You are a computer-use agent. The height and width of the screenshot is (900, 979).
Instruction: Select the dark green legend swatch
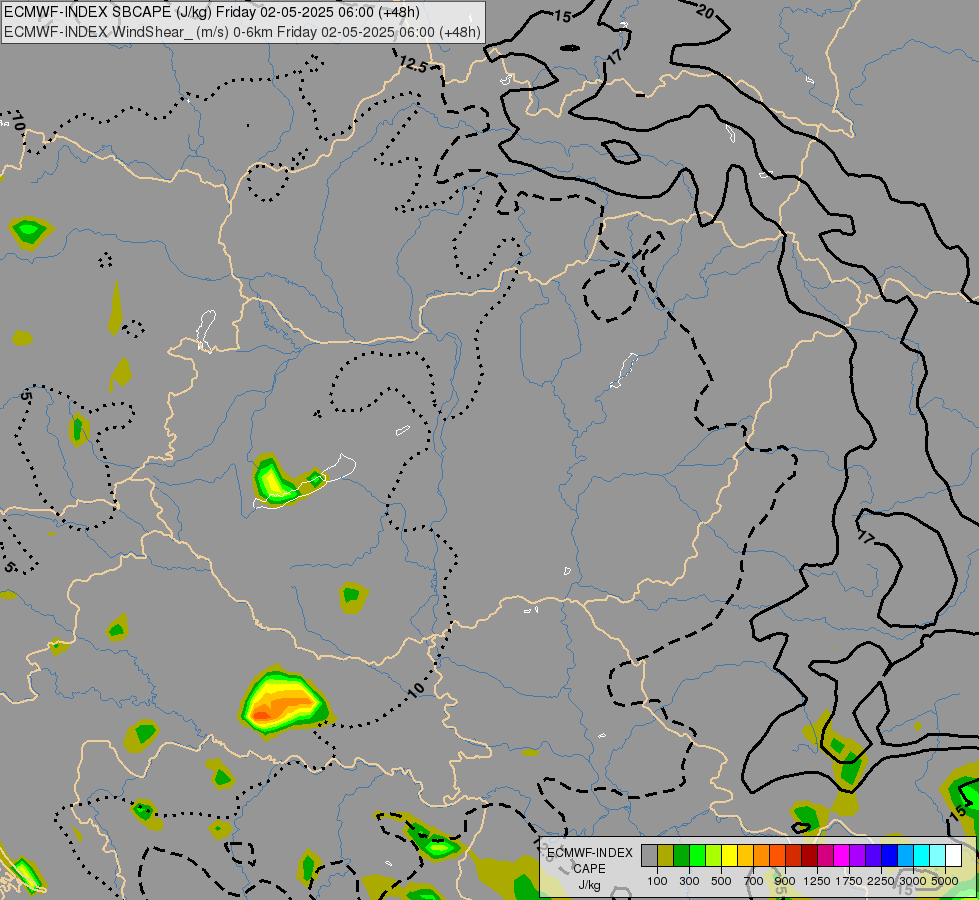tap(681, 856)
